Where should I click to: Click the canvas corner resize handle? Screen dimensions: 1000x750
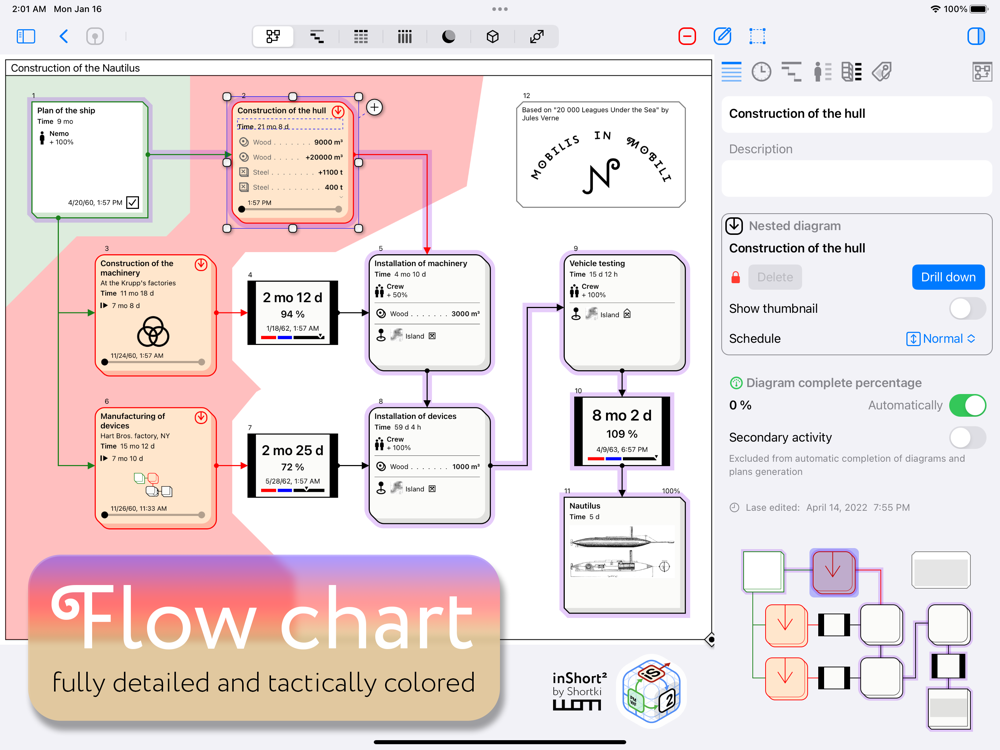pyautogui.click(x=710, y=638)
